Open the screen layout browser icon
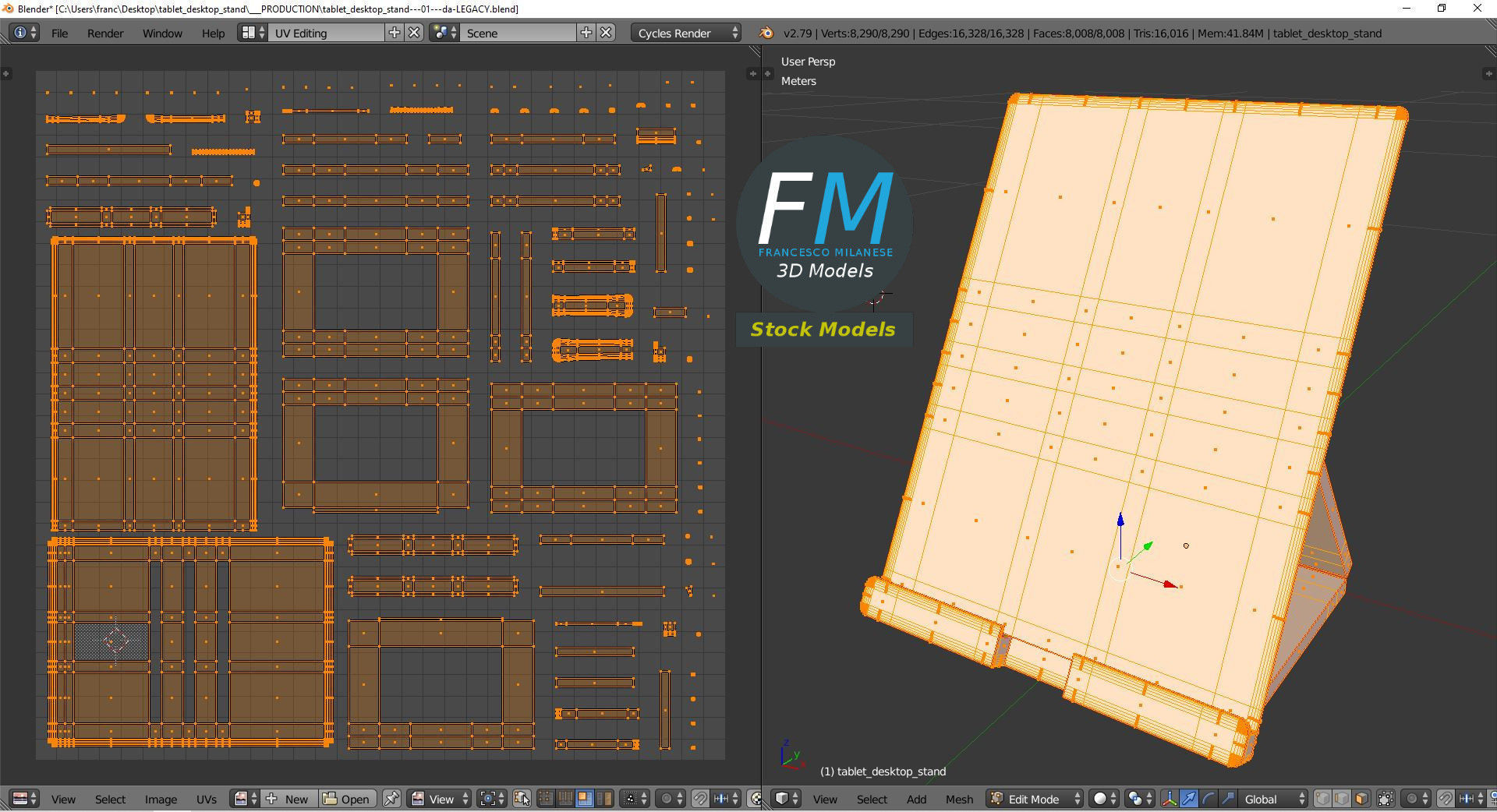The image size is (1497, 812). coord(253,33)
